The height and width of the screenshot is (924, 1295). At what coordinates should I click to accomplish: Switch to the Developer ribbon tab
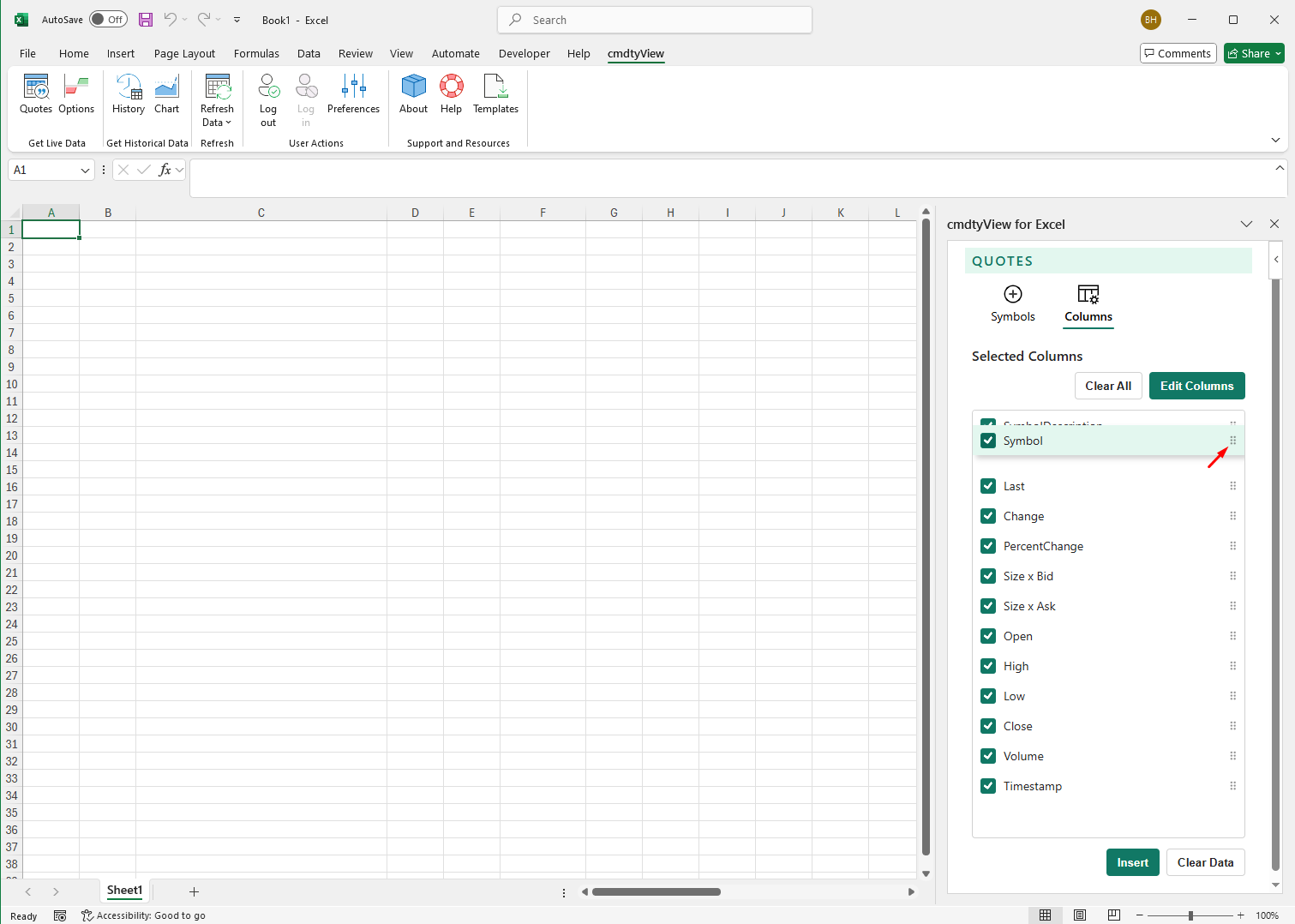tap(525, 53)
